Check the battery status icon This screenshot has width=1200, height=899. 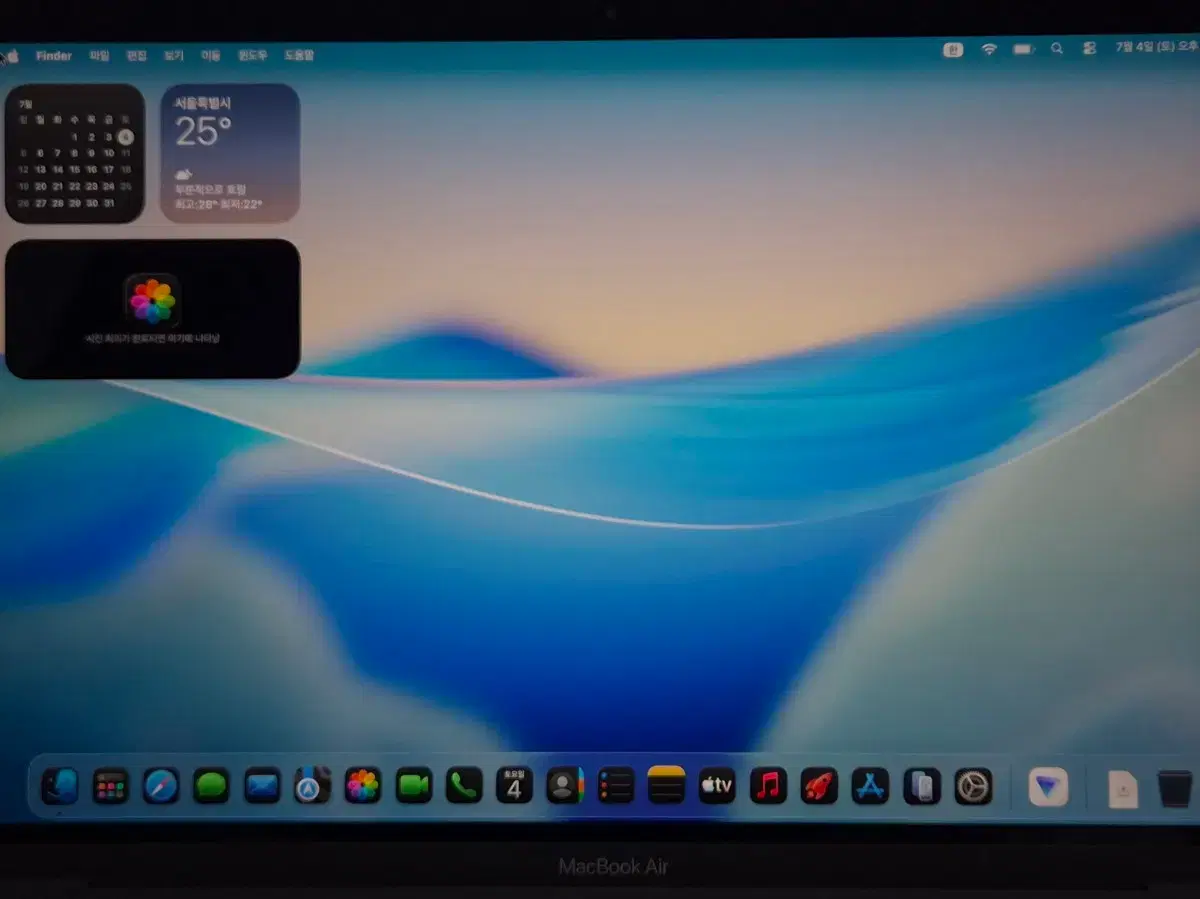1023,49
